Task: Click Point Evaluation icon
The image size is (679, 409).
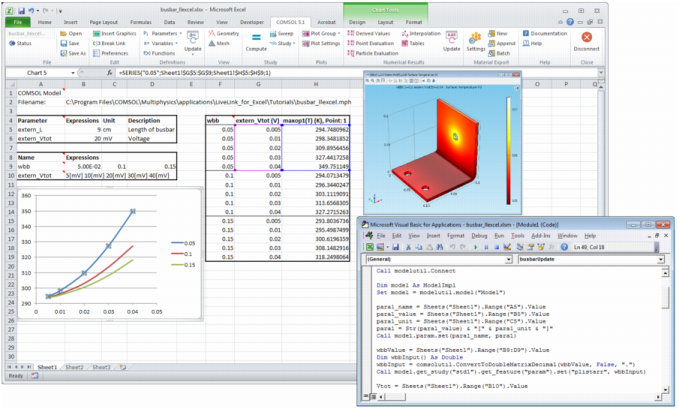Action: point(350,43)
